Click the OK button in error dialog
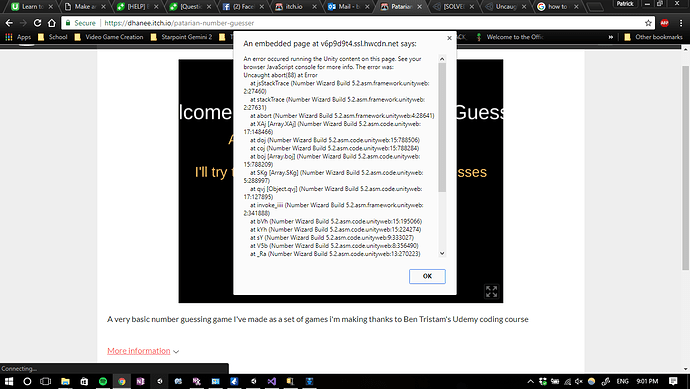This screenshot has height=389, width=690. click(427, 276)
